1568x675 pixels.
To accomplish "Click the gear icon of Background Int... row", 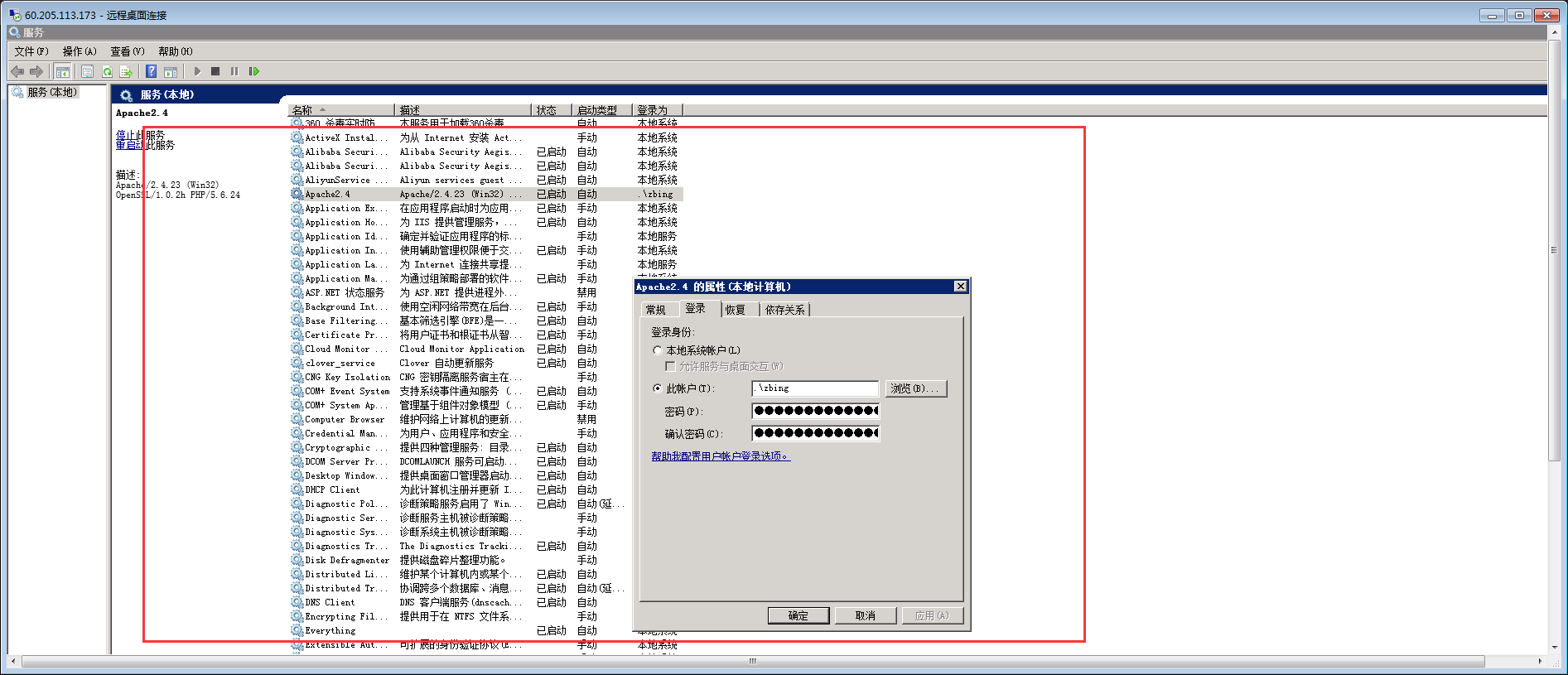I will pos(297,306).
